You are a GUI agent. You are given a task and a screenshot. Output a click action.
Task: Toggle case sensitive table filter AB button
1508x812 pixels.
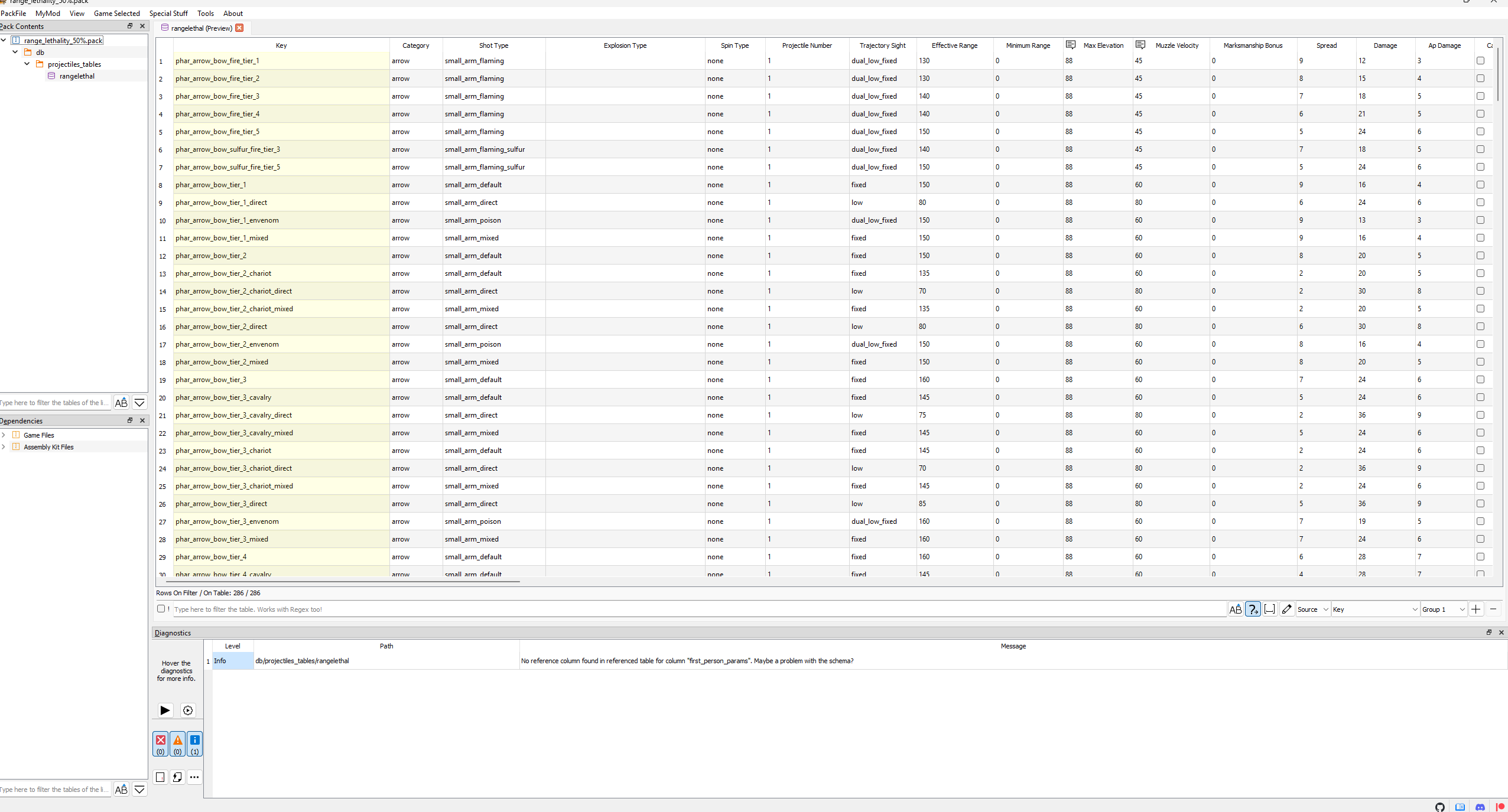[1236, 609]
